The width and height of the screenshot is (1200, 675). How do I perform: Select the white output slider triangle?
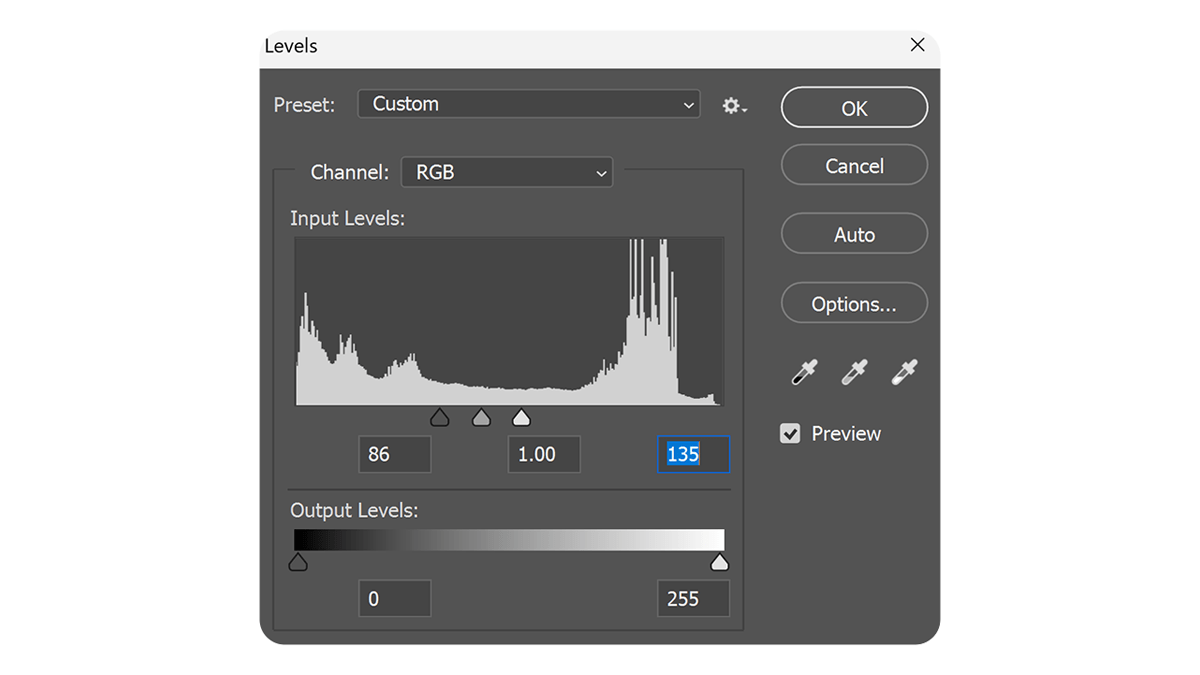(x=719, y=562)
